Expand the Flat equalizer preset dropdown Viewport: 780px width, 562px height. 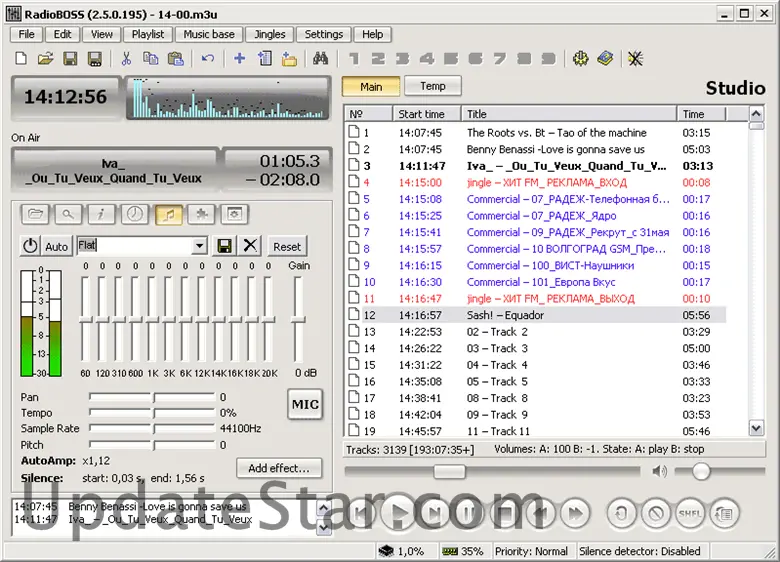[200, 246]
